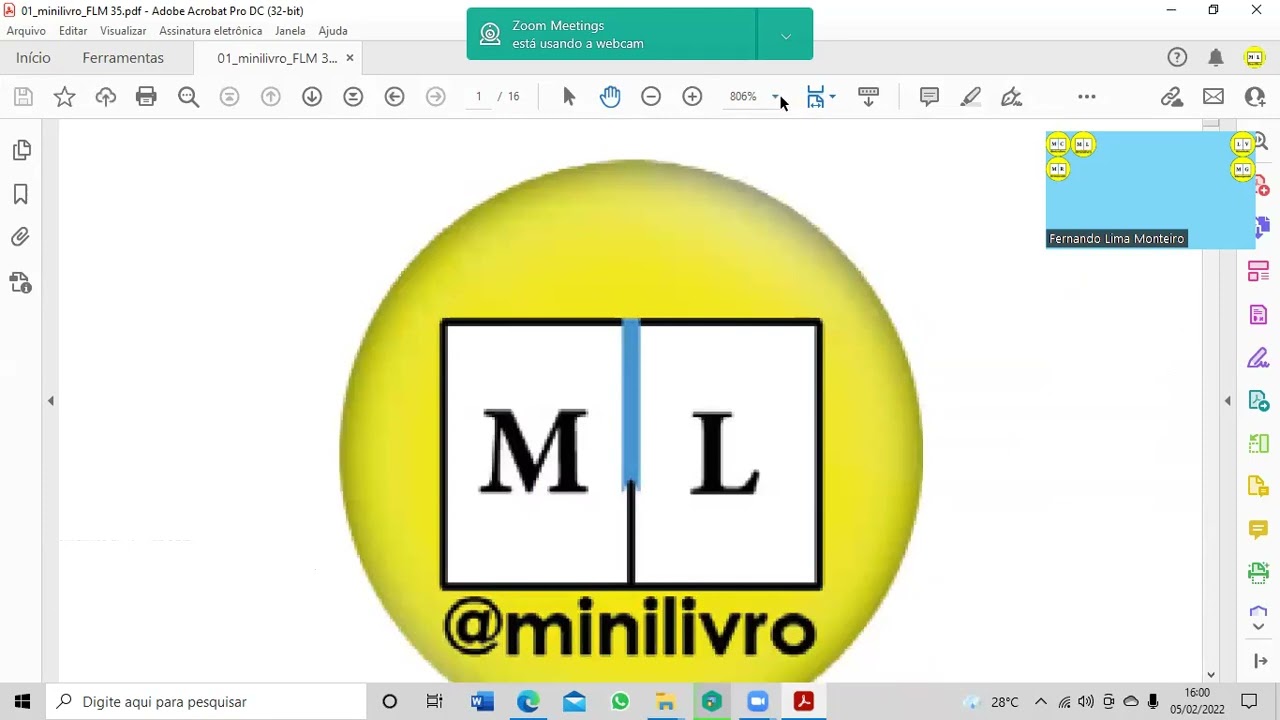Image resolution: width=1280 pixels, height=720 pixels.
Task: Open the attachments paperclip panel
Action: point(21,237)
